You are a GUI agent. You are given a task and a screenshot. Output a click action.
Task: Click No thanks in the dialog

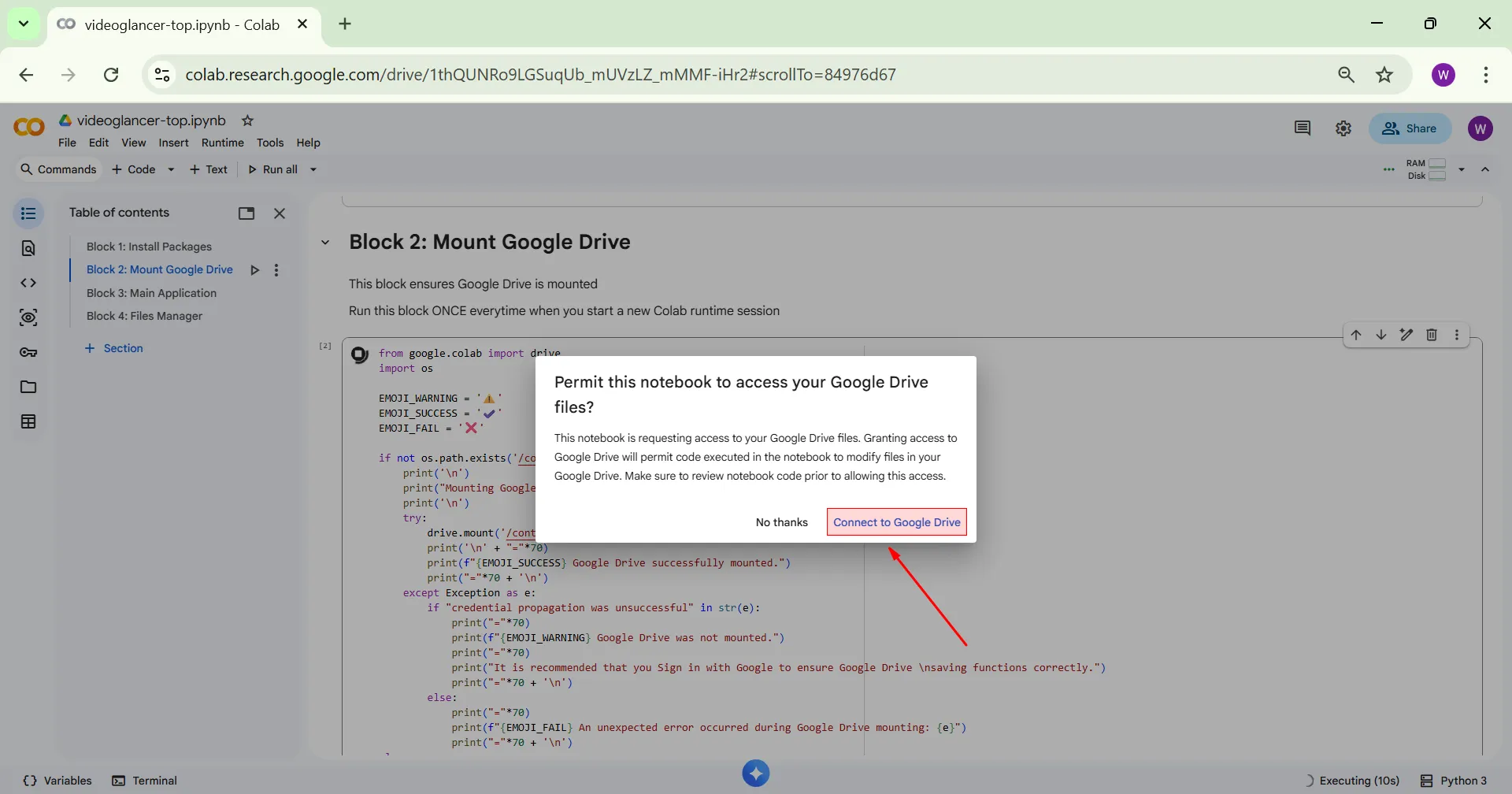[782, 522]
